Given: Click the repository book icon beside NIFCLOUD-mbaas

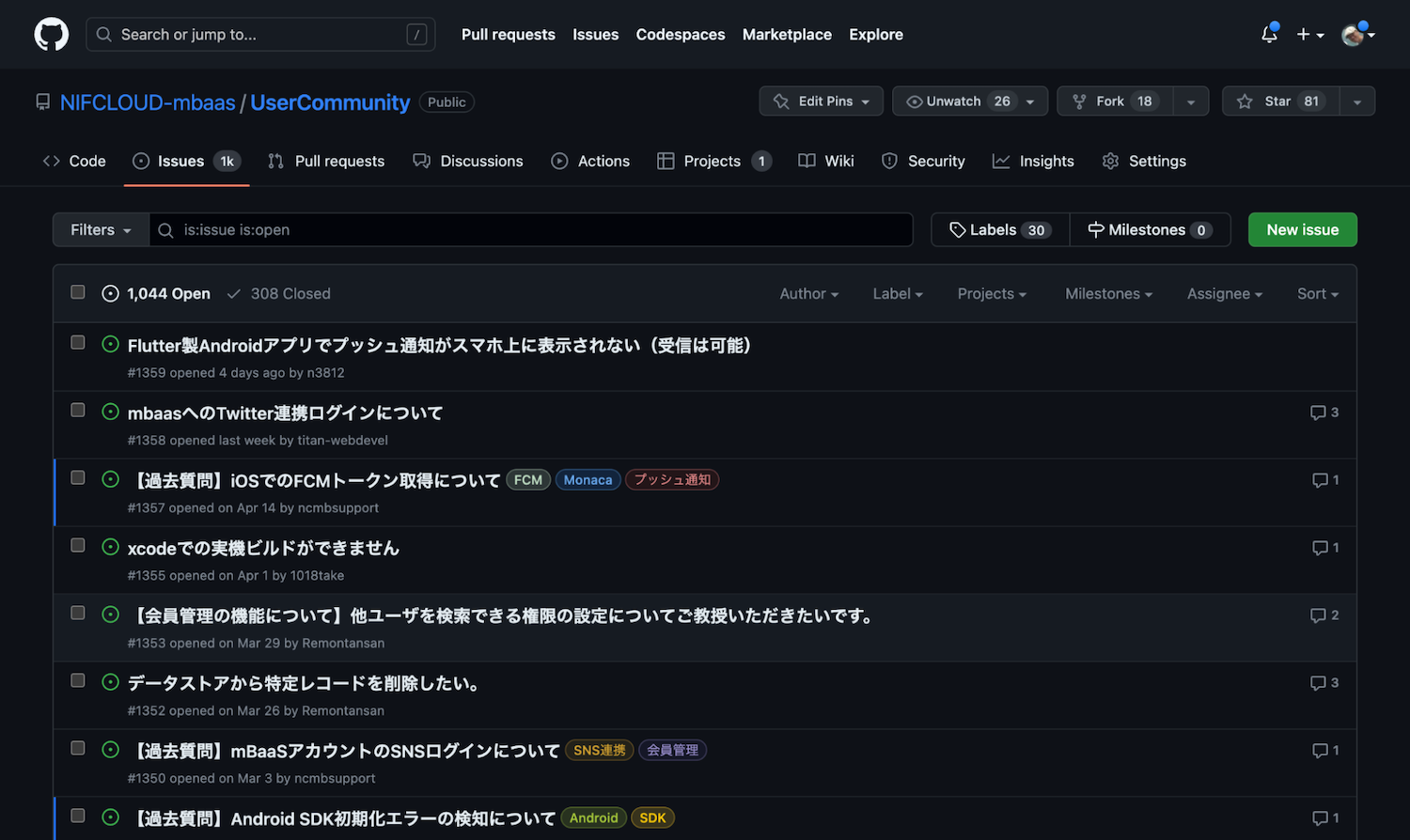Looking at the screenshot, I should pyautogui.click(x=42, y=101).
